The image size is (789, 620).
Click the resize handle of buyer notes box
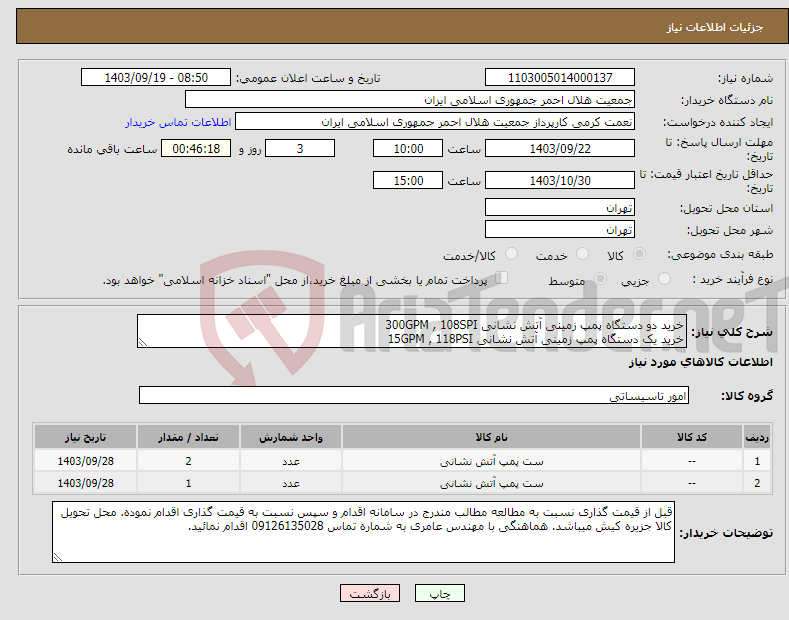(58, 557)
